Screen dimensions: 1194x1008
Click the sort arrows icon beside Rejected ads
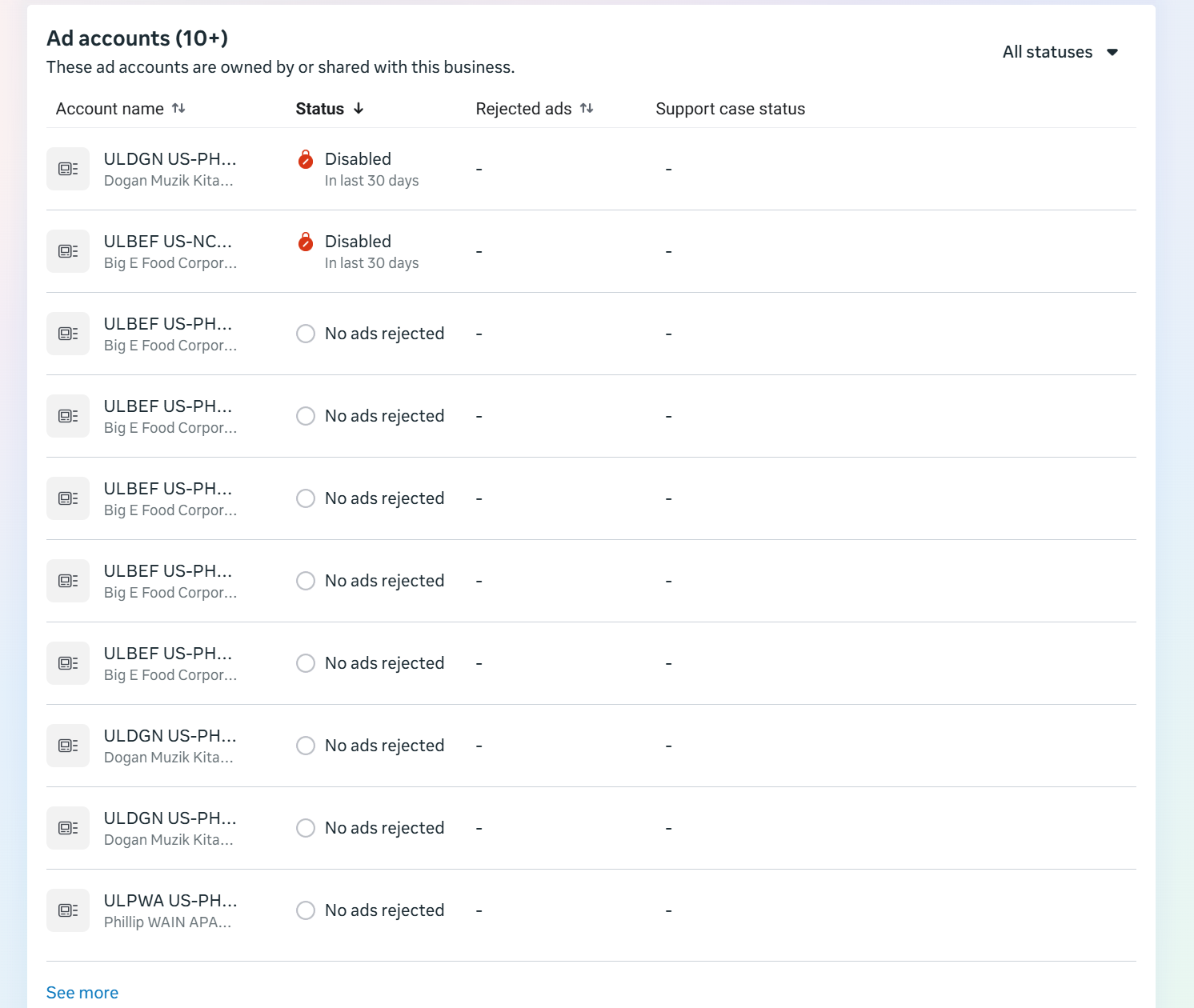(587, 108)
